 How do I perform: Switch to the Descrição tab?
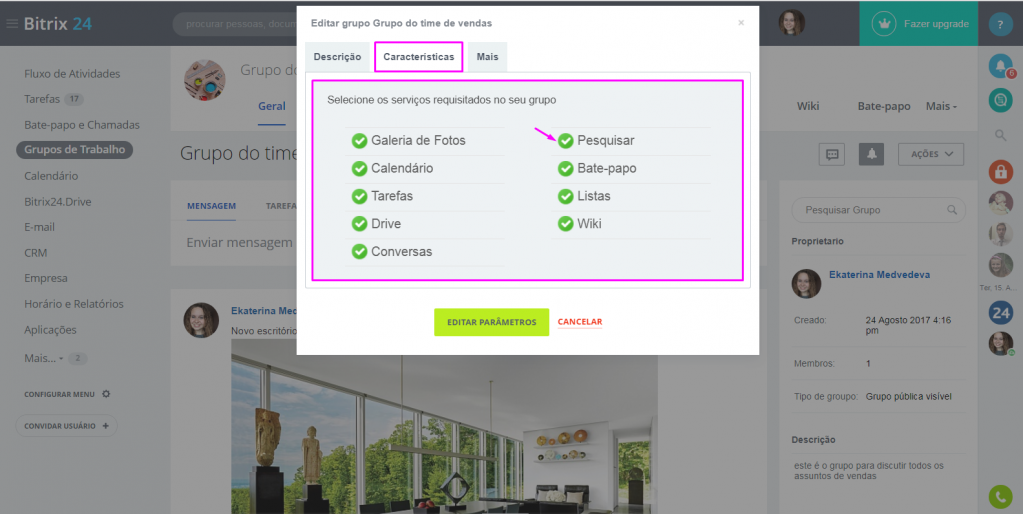click(337, 57)
